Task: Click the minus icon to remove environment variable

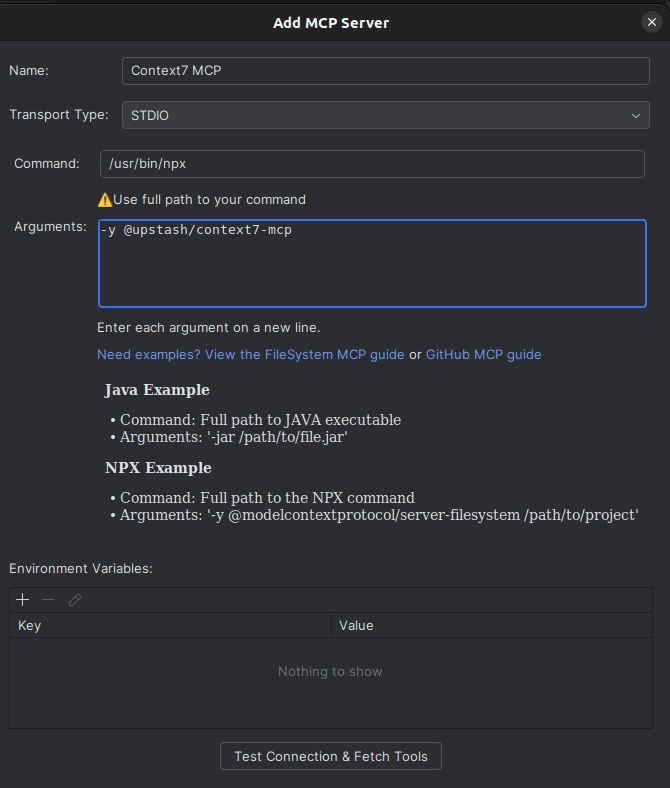Action: (48, 600)
